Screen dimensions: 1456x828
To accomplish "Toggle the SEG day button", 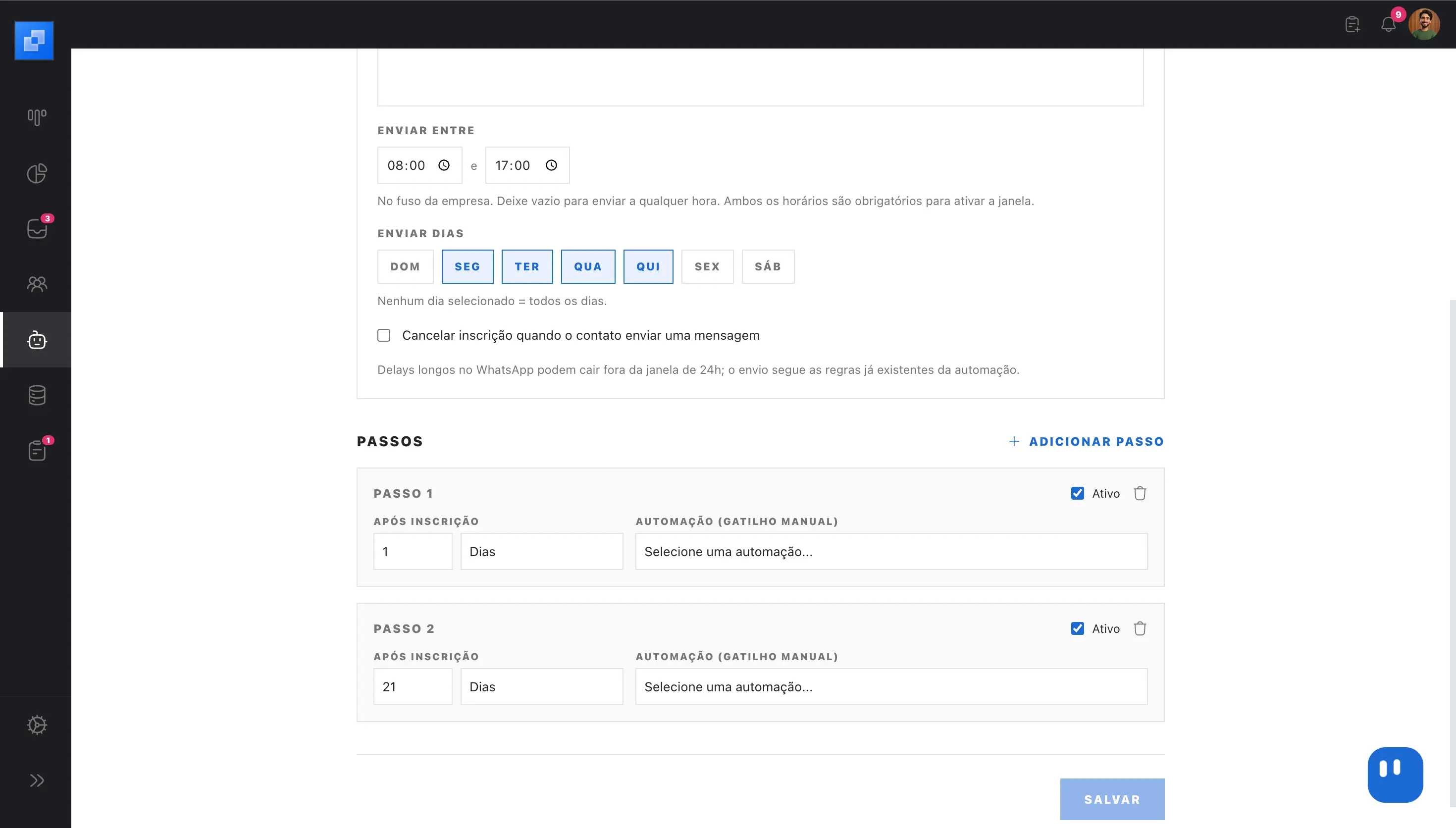I will click(x=468, y=267).
